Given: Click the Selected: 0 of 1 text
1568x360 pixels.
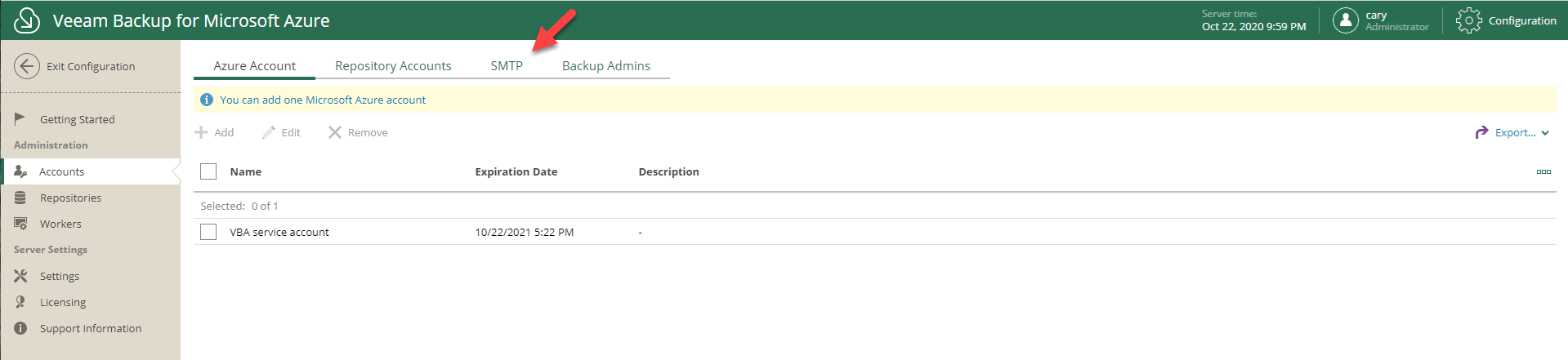Looking at the screenshot, I should tap(239, 206).
